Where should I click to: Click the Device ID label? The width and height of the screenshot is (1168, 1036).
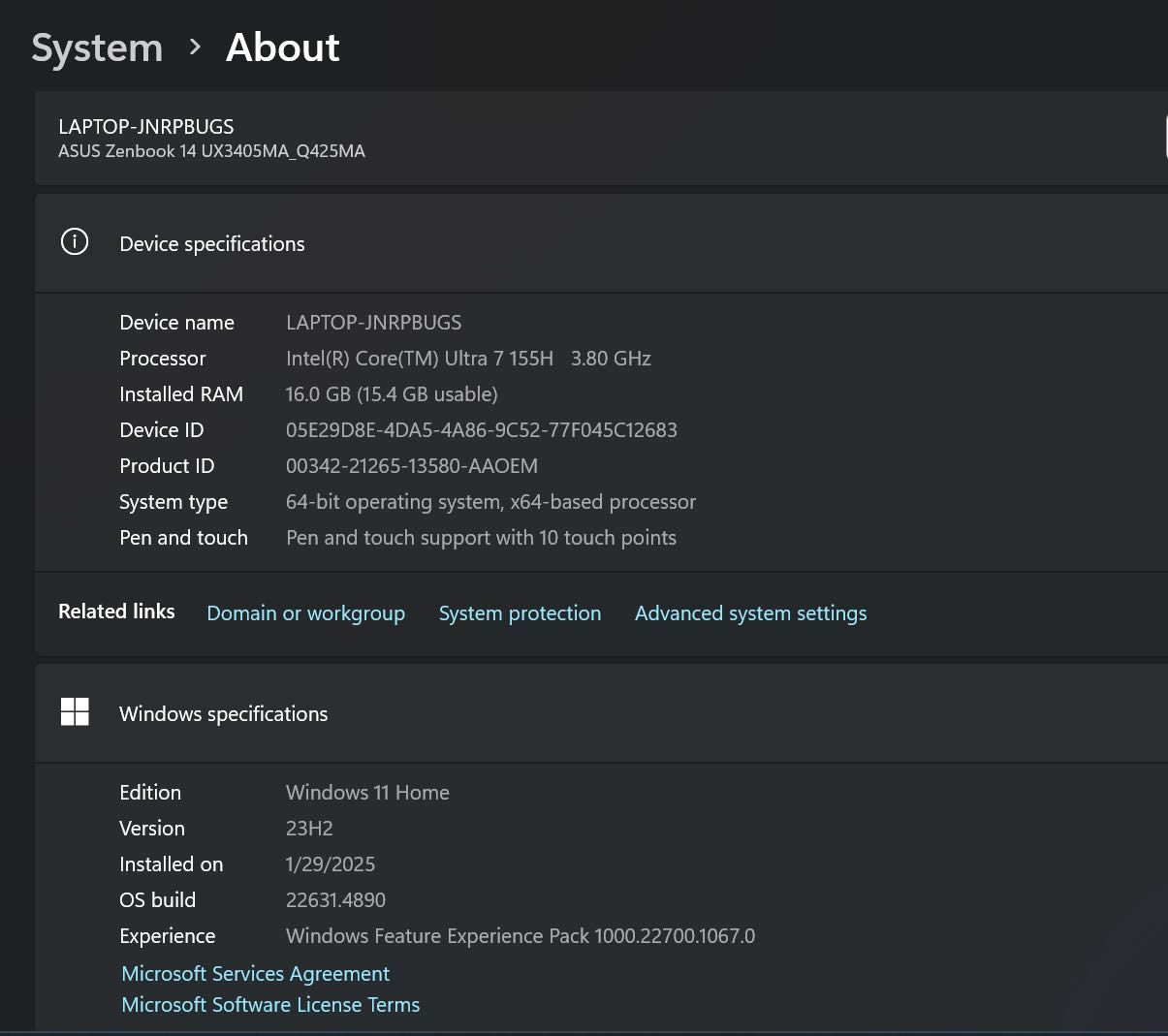pos(162,430)
